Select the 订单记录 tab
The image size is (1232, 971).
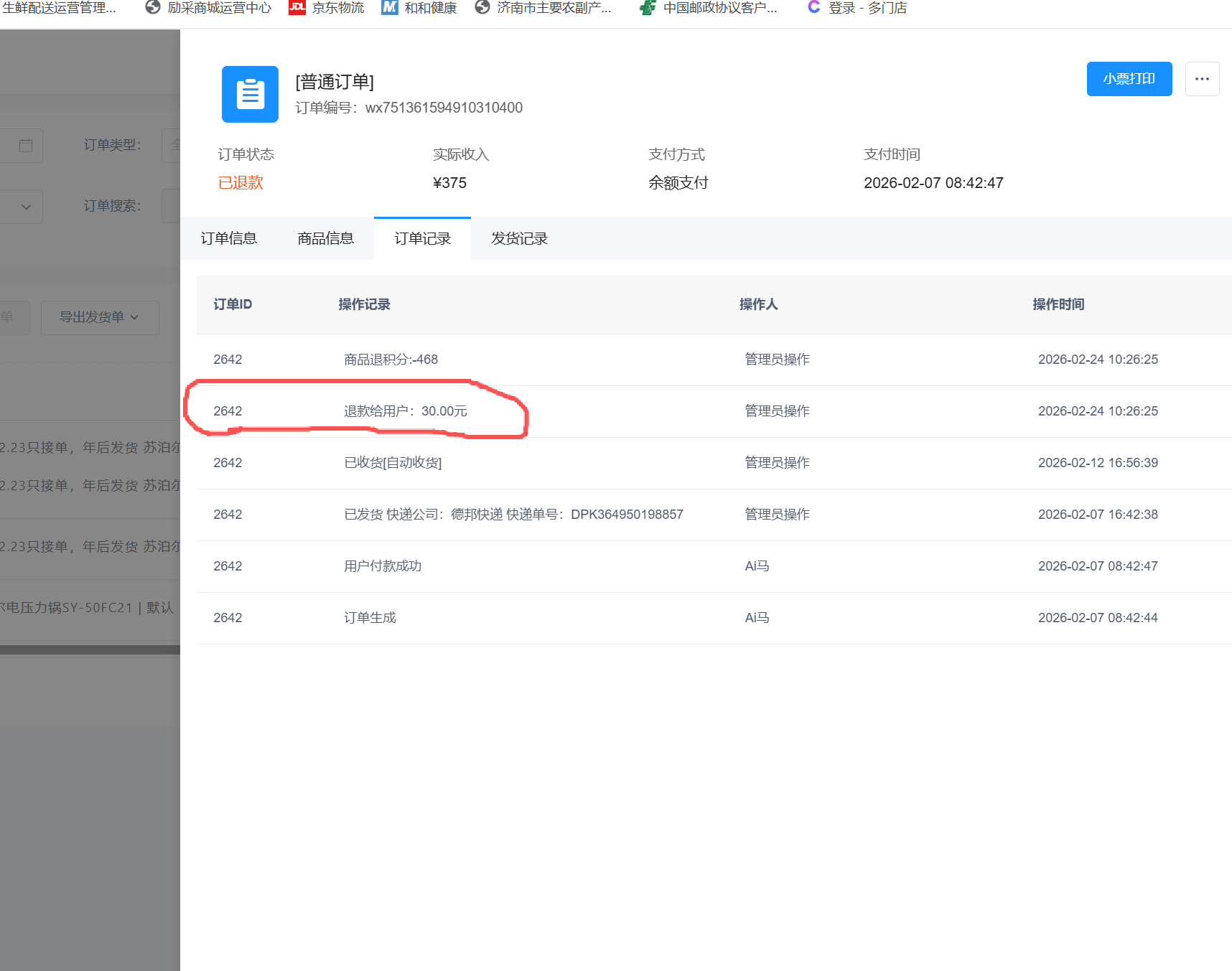tap(422, 238)
